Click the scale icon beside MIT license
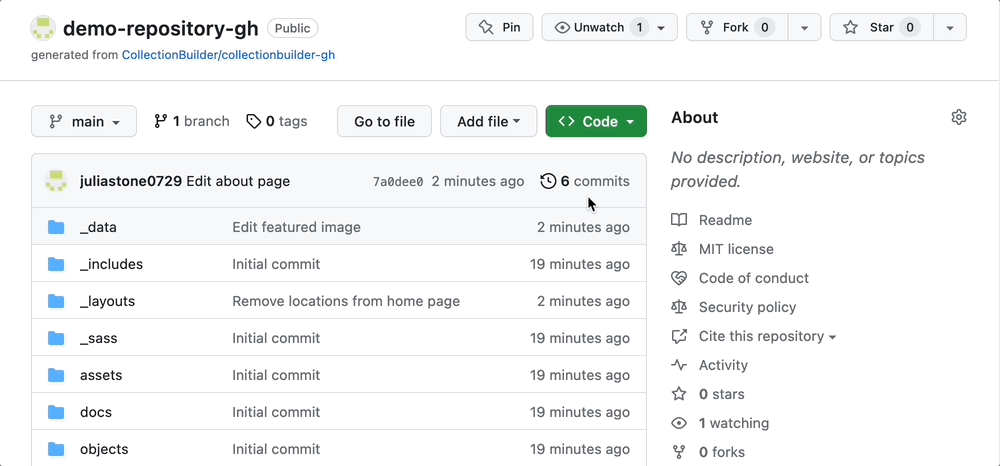The image size is (1000, 466). pos(679,249)
